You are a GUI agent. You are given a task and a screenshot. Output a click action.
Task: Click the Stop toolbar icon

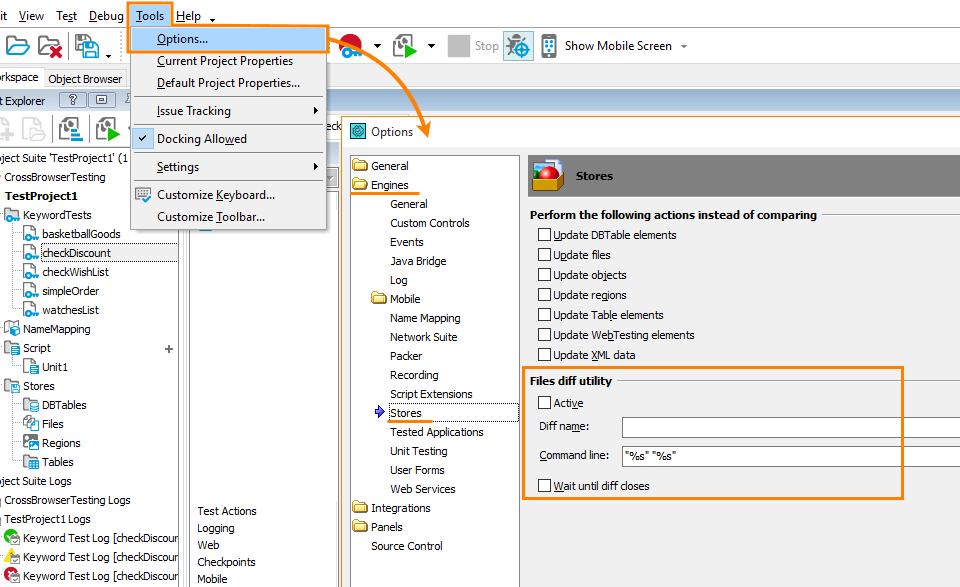pos(459,45)
